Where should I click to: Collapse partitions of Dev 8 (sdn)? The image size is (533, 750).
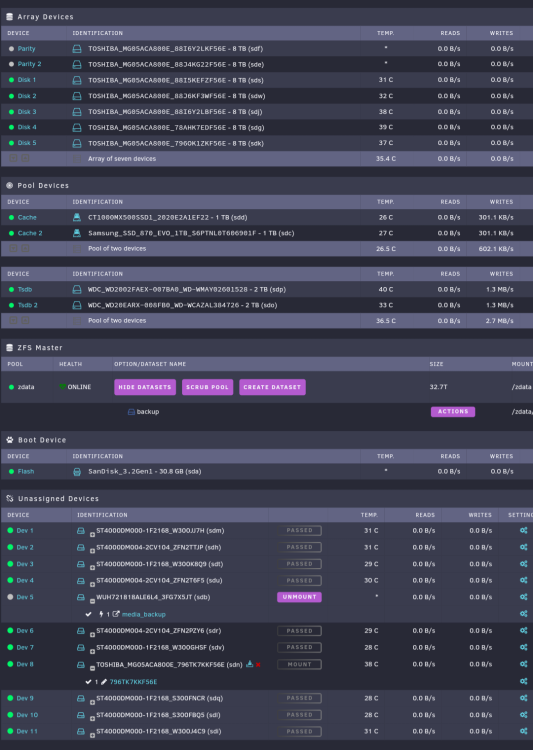coord(92,668)
